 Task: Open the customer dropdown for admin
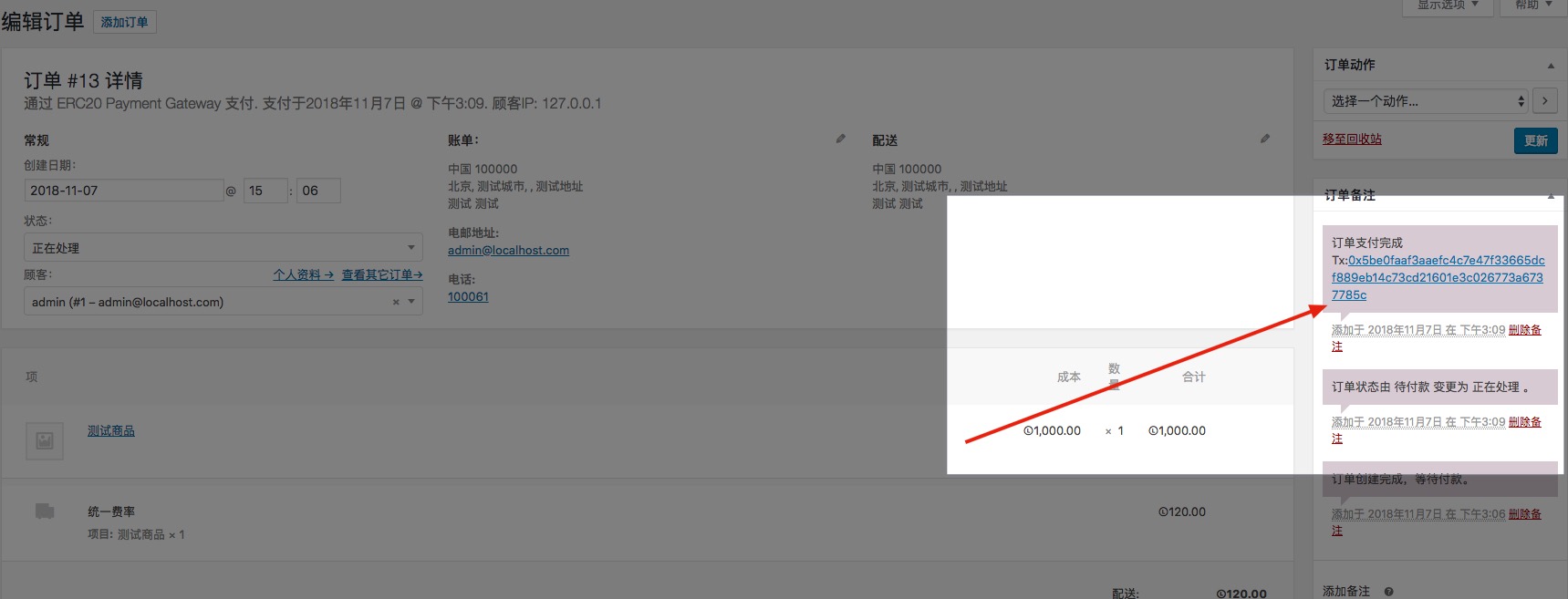(223, 302)
